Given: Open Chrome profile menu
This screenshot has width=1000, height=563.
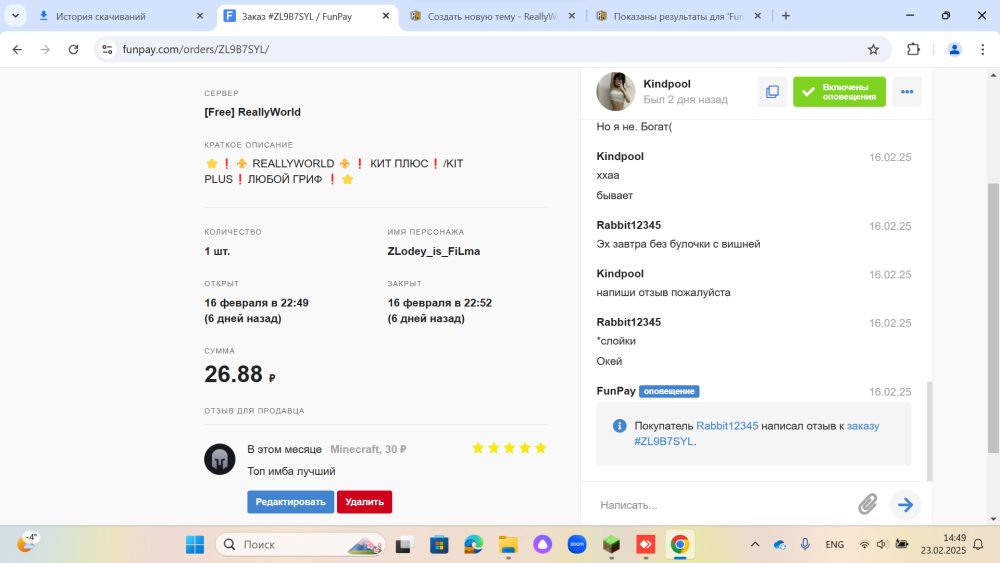Looking at the screenshot, I should 954,49.
